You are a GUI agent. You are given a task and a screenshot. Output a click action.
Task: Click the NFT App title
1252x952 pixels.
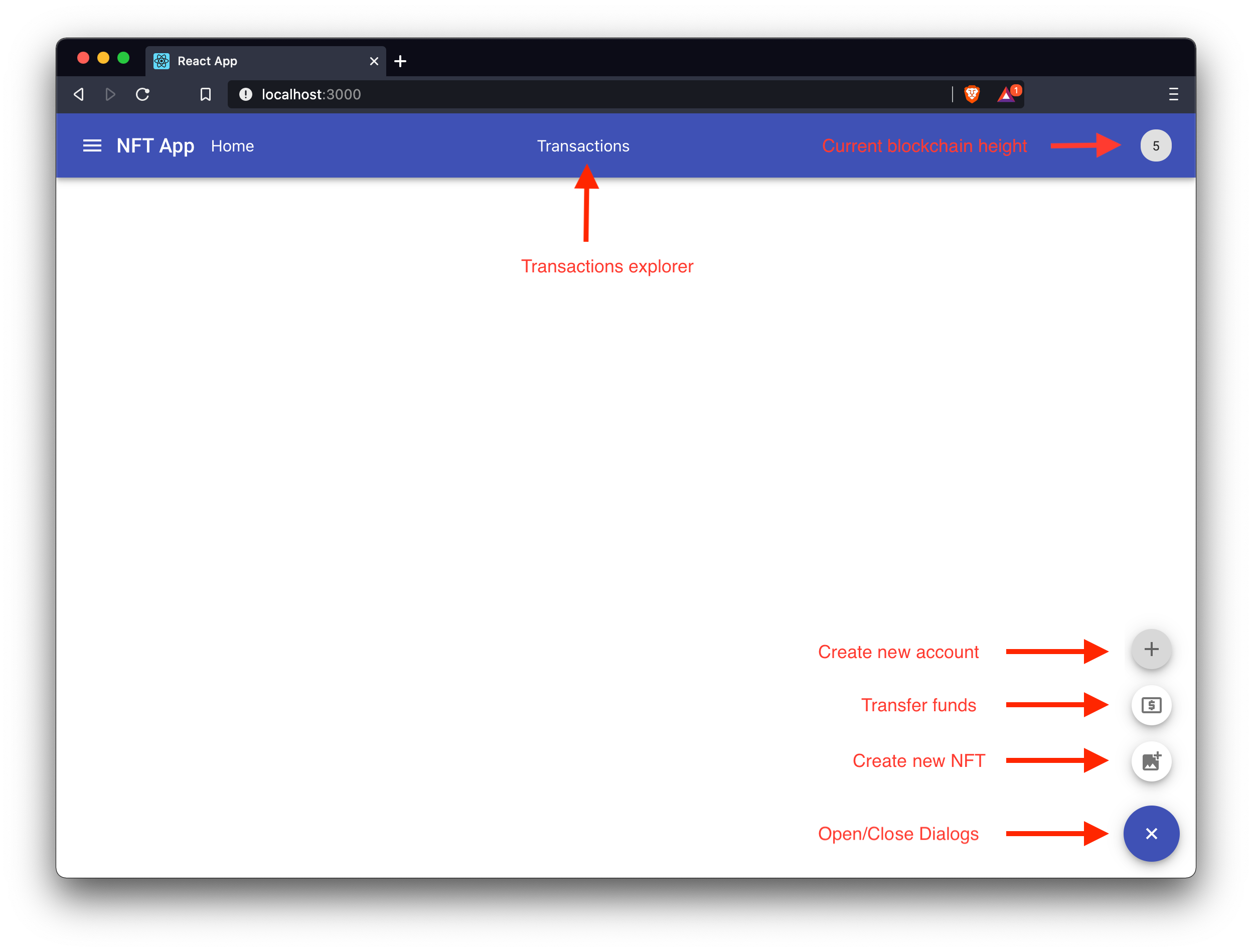pos(155,145)
